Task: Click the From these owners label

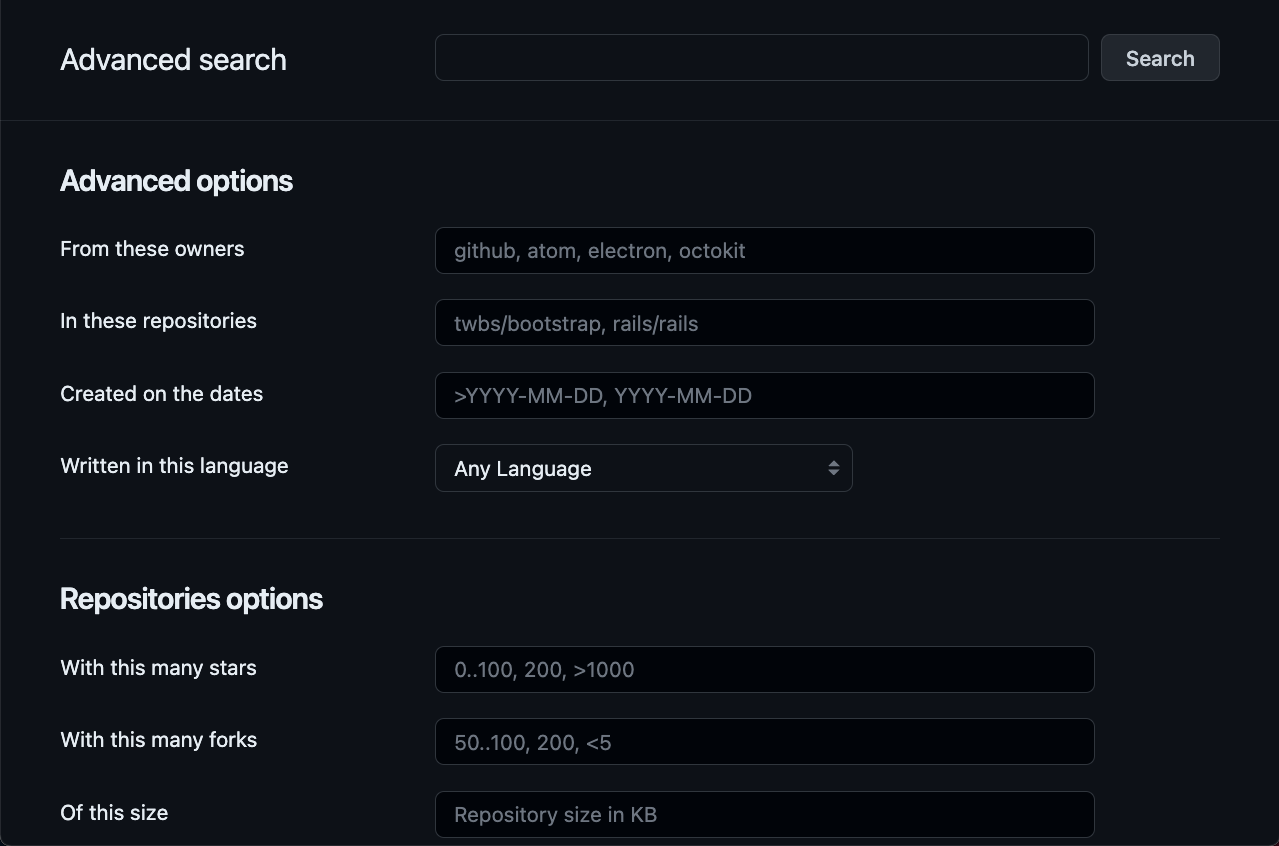Action: (151, 249)
